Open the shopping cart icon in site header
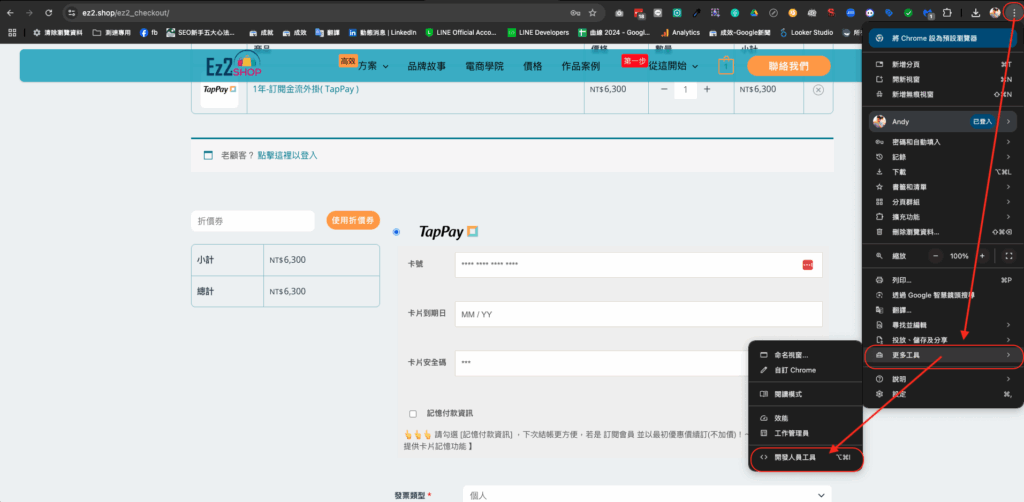 pyautogui.click(x=726, y=66)
